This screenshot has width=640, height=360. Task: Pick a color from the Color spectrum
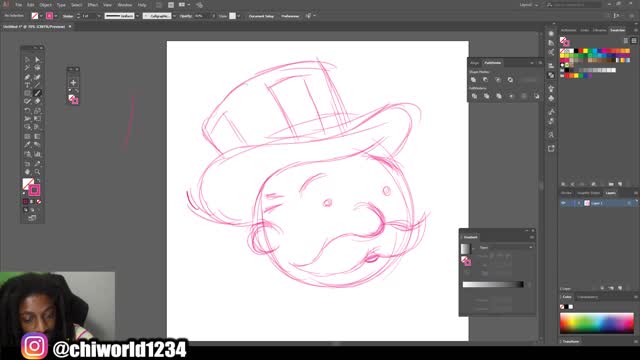(x=597, y=323)
